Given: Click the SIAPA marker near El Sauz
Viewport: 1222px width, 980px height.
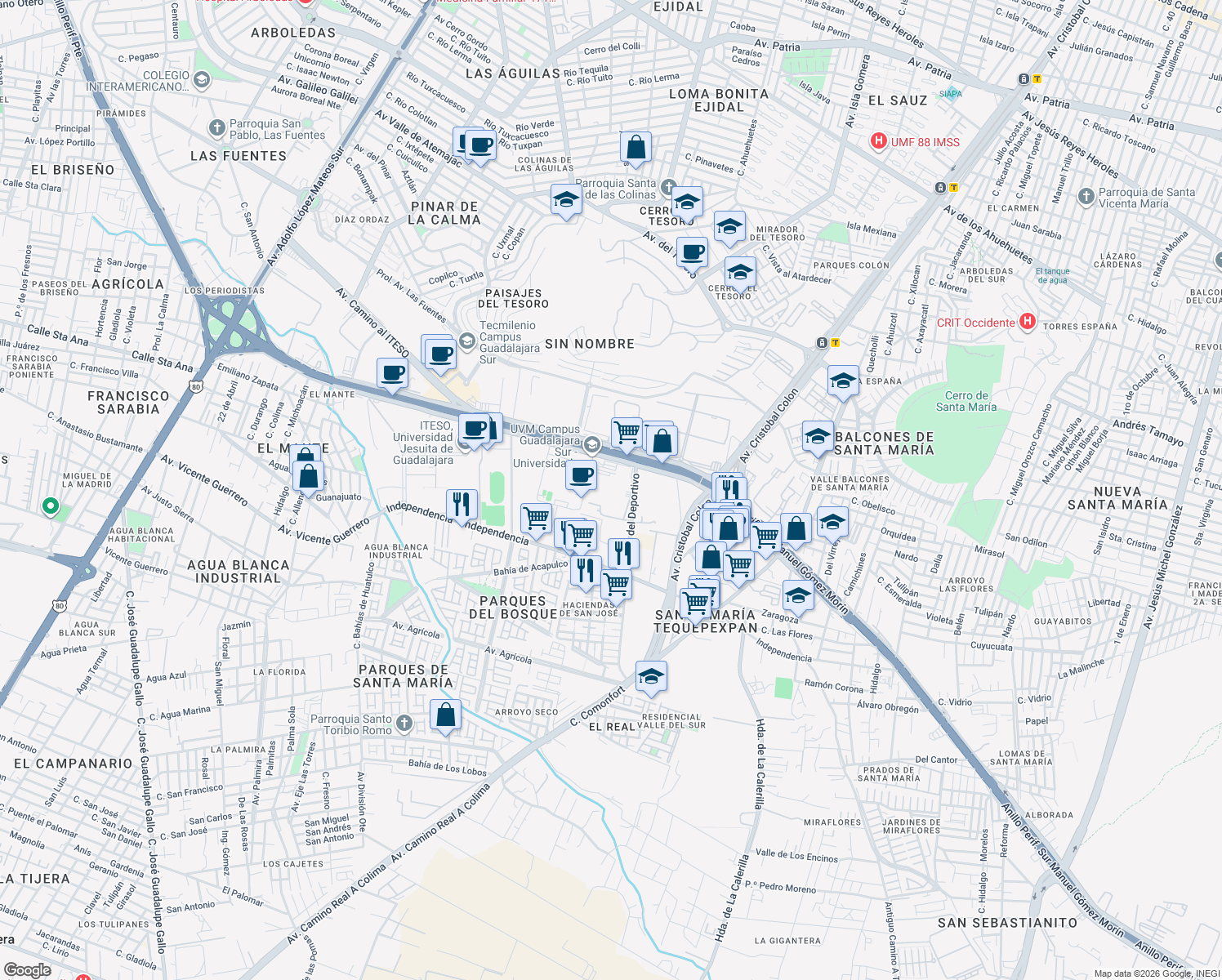Looking at the screenshot, I should tap(949, 94).
